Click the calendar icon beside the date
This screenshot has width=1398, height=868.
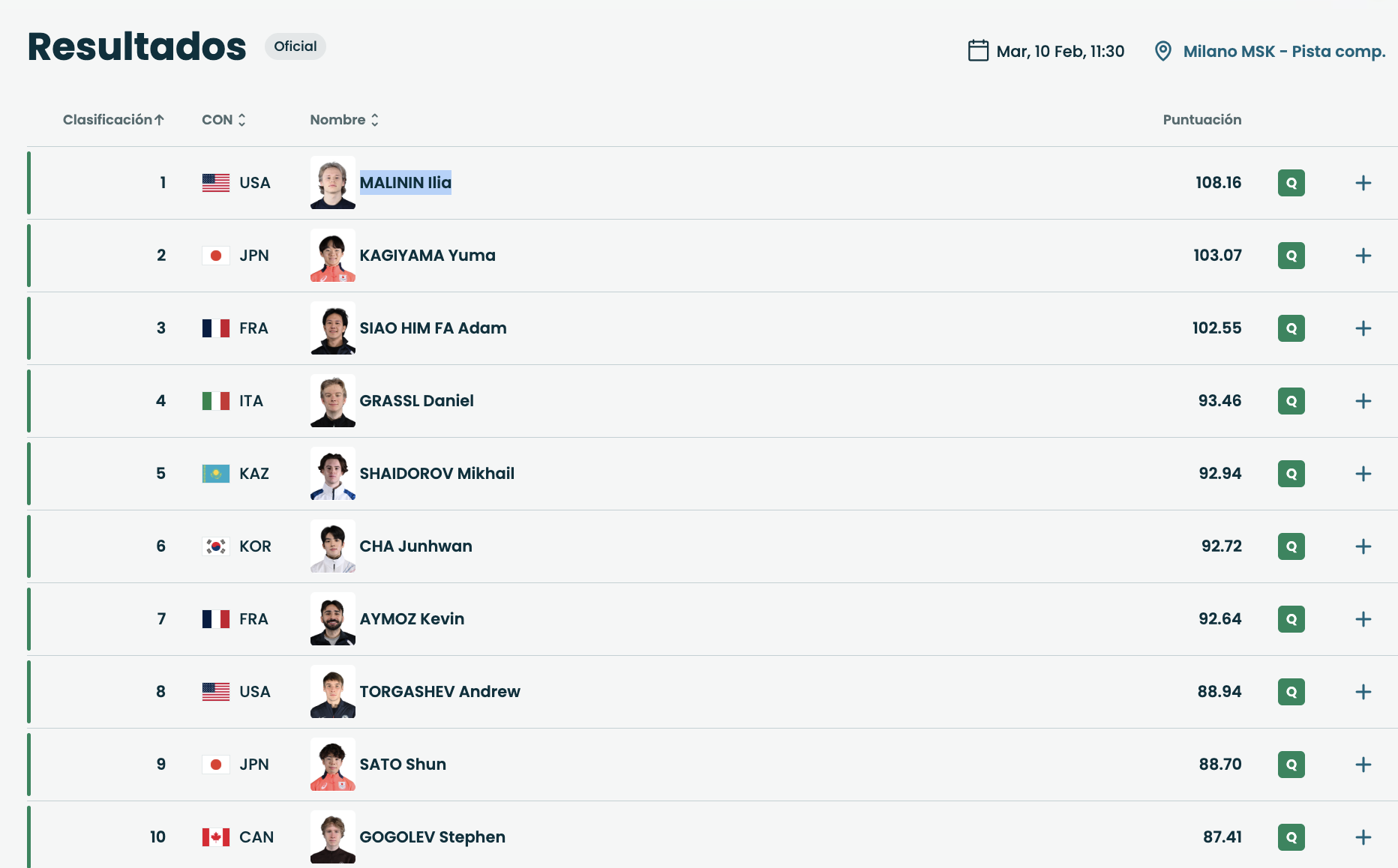pyautogui.click(x=978, y=51)
